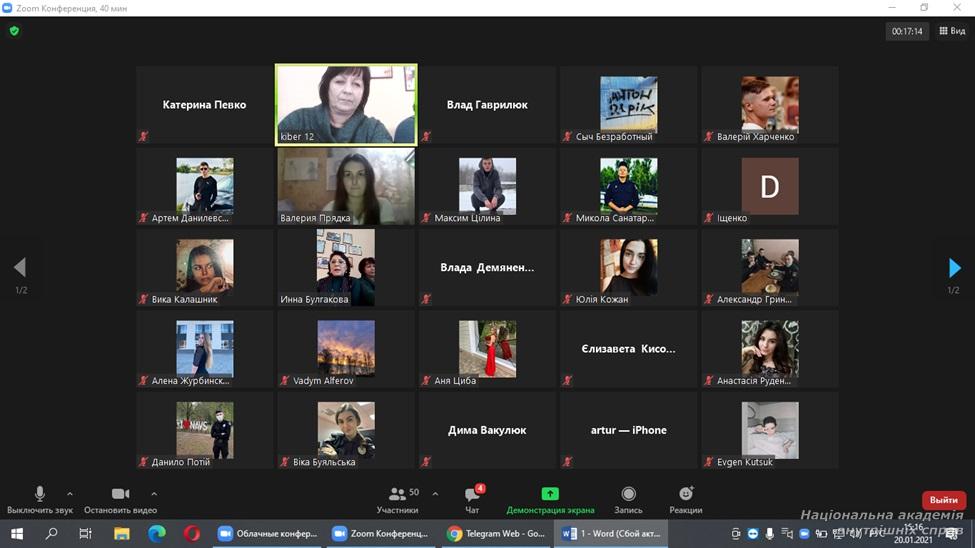Start recording with Запись button
975x548 pixels.
click(x=629, y=499)
